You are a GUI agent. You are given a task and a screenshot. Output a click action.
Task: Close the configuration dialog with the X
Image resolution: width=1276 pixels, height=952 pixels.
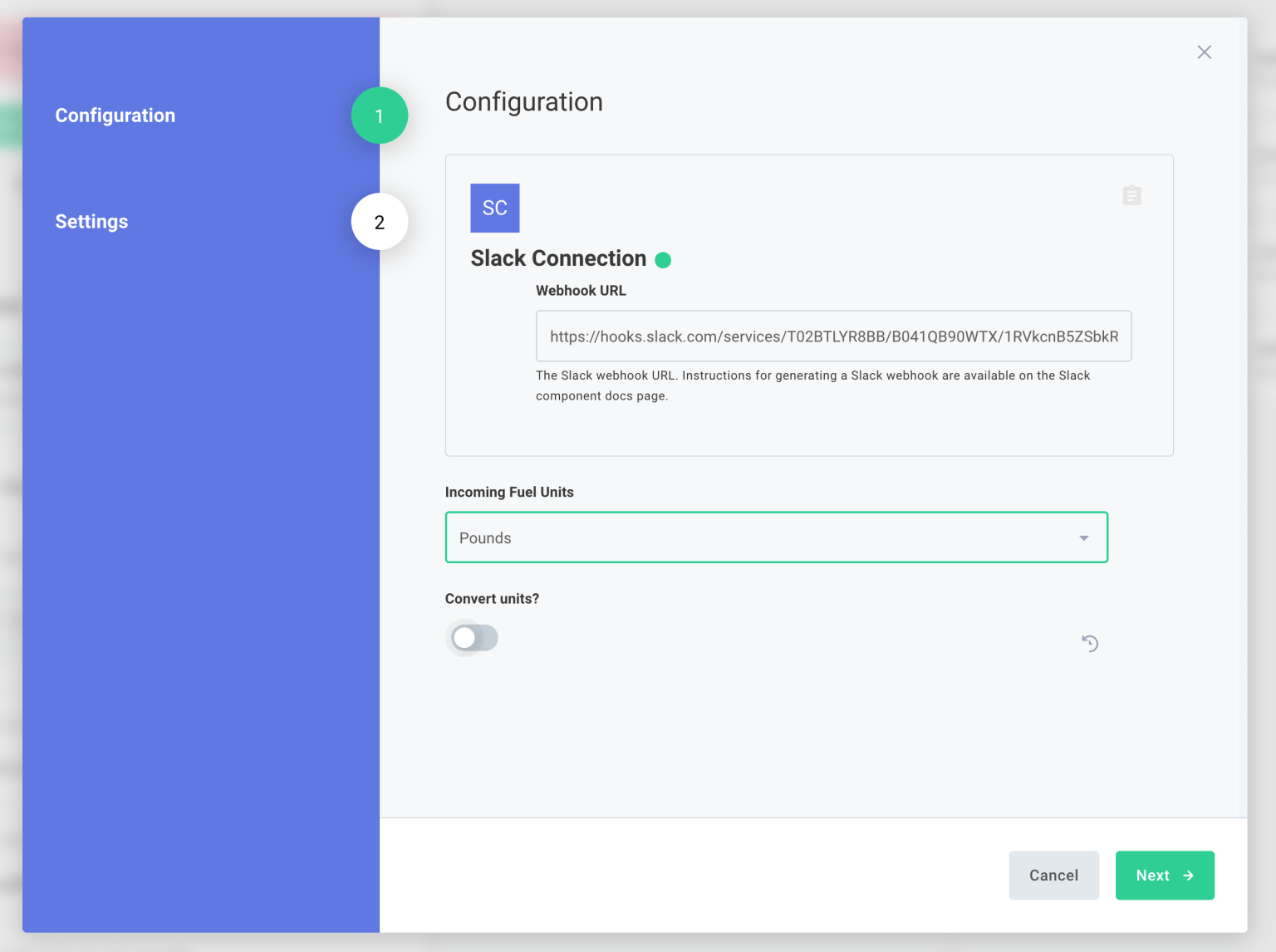click(x=1205, y=52)
